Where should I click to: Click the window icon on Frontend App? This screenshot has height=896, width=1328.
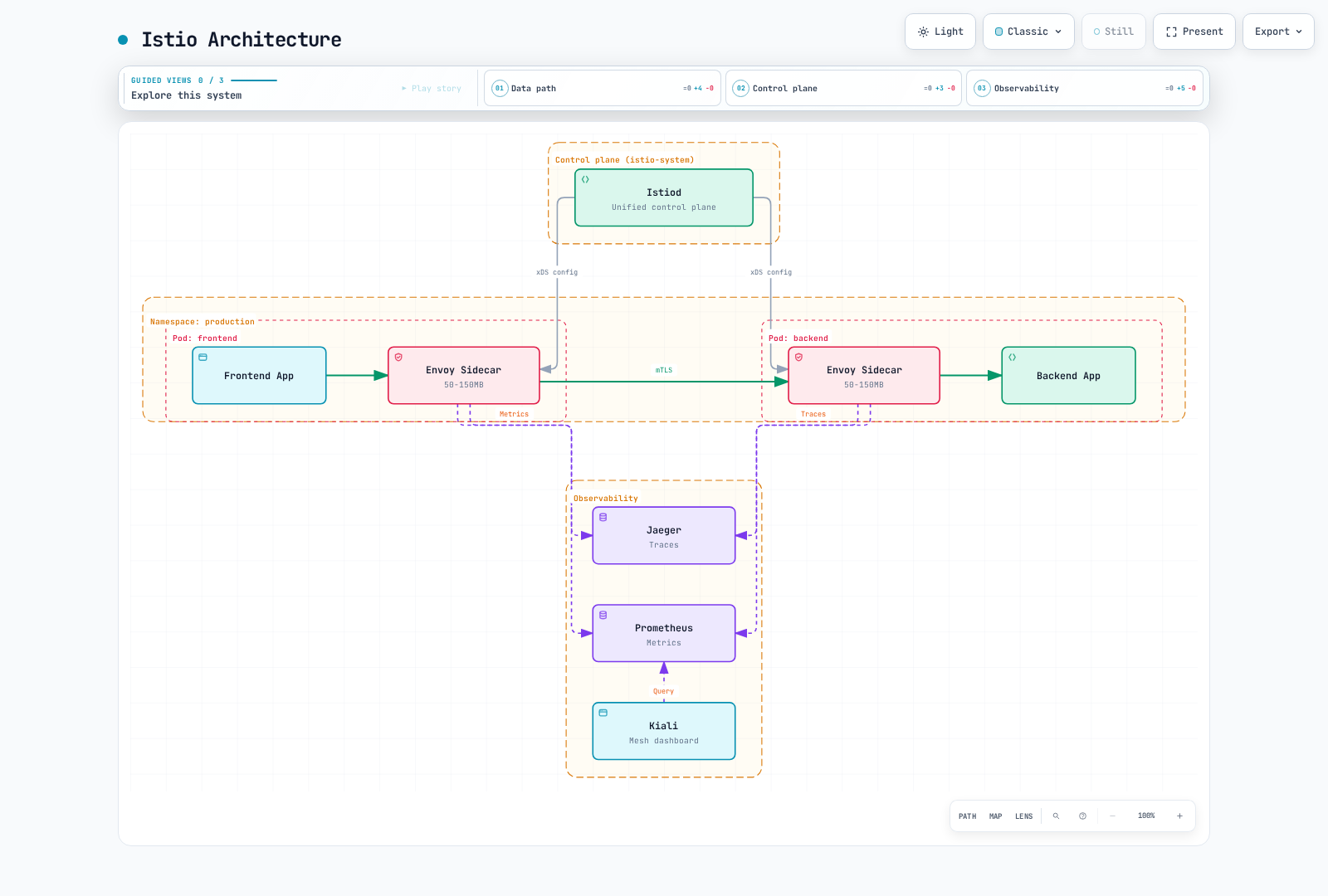pos(203,358)
